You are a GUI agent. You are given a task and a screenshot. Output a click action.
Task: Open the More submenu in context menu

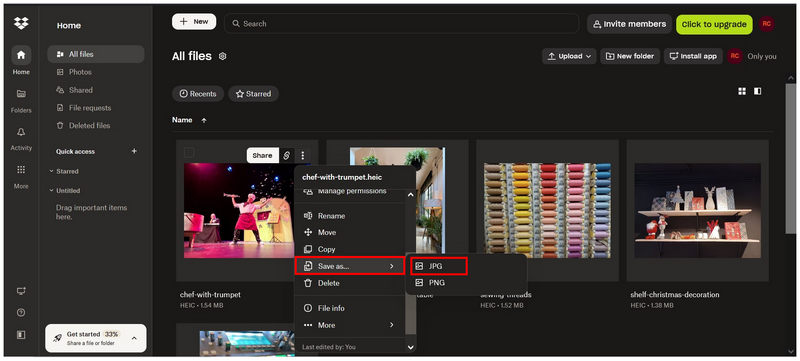[x=350, y=325]
